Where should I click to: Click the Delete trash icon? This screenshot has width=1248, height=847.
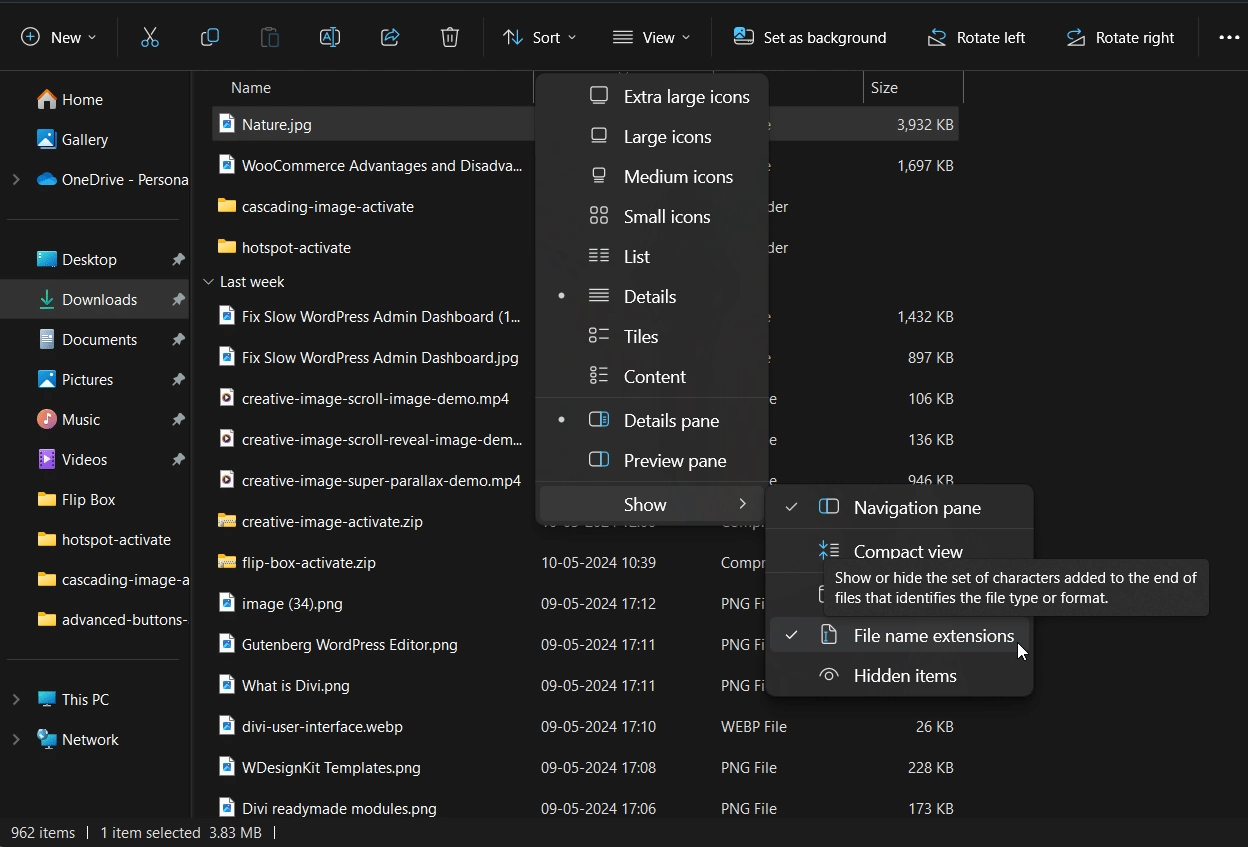pyautogui.click(x=450, y=37)
